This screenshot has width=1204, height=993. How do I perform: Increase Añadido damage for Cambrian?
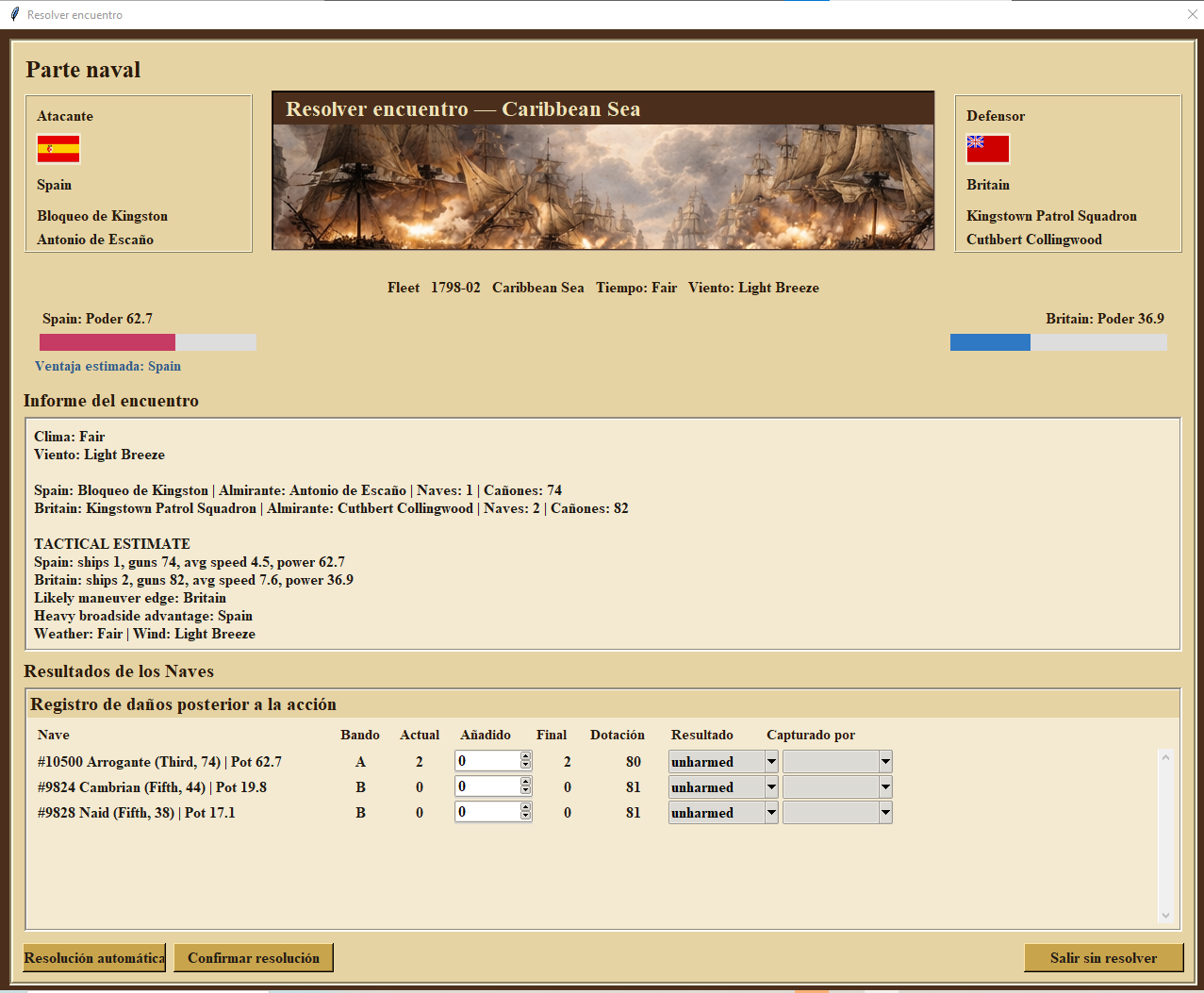(526, 782)
